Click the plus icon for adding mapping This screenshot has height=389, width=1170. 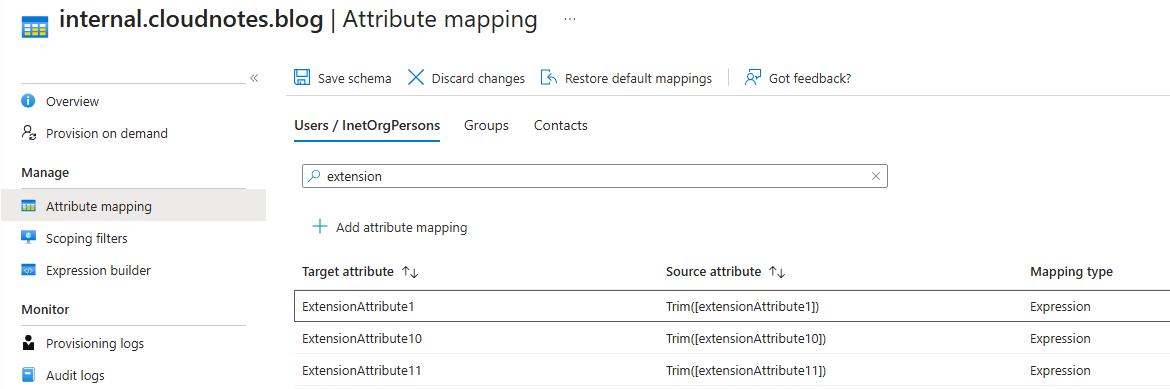[x=319, y=226]
